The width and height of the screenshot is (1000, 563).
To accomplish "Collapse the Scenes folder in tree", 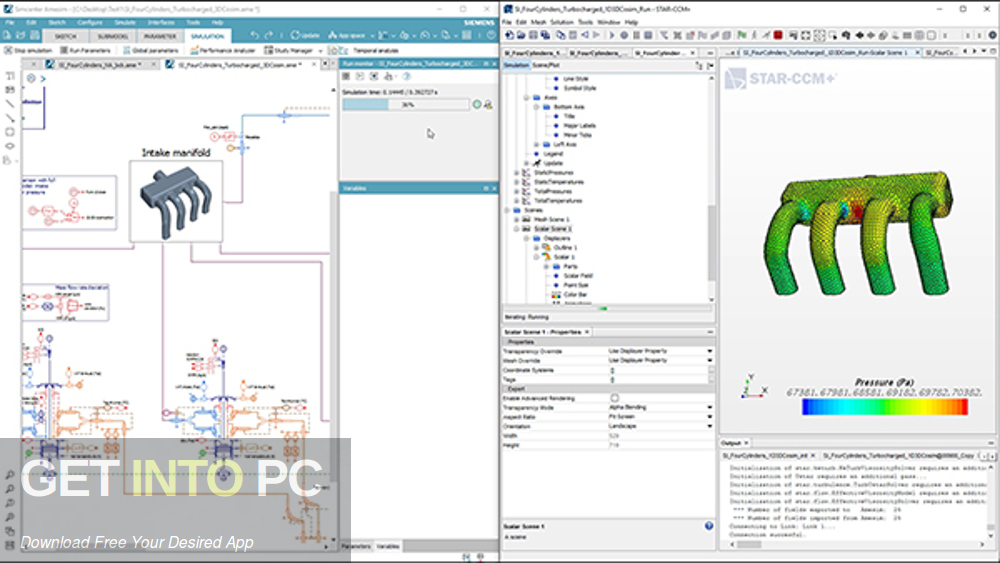I will (508, 210).
